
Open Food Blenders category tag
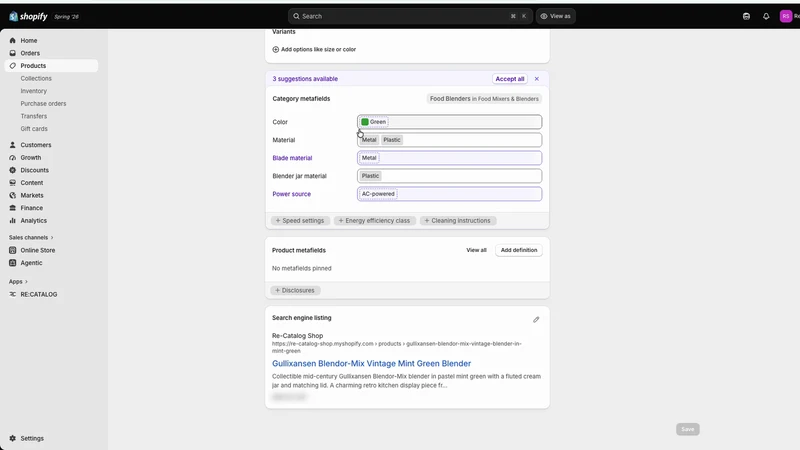[484, 99]
